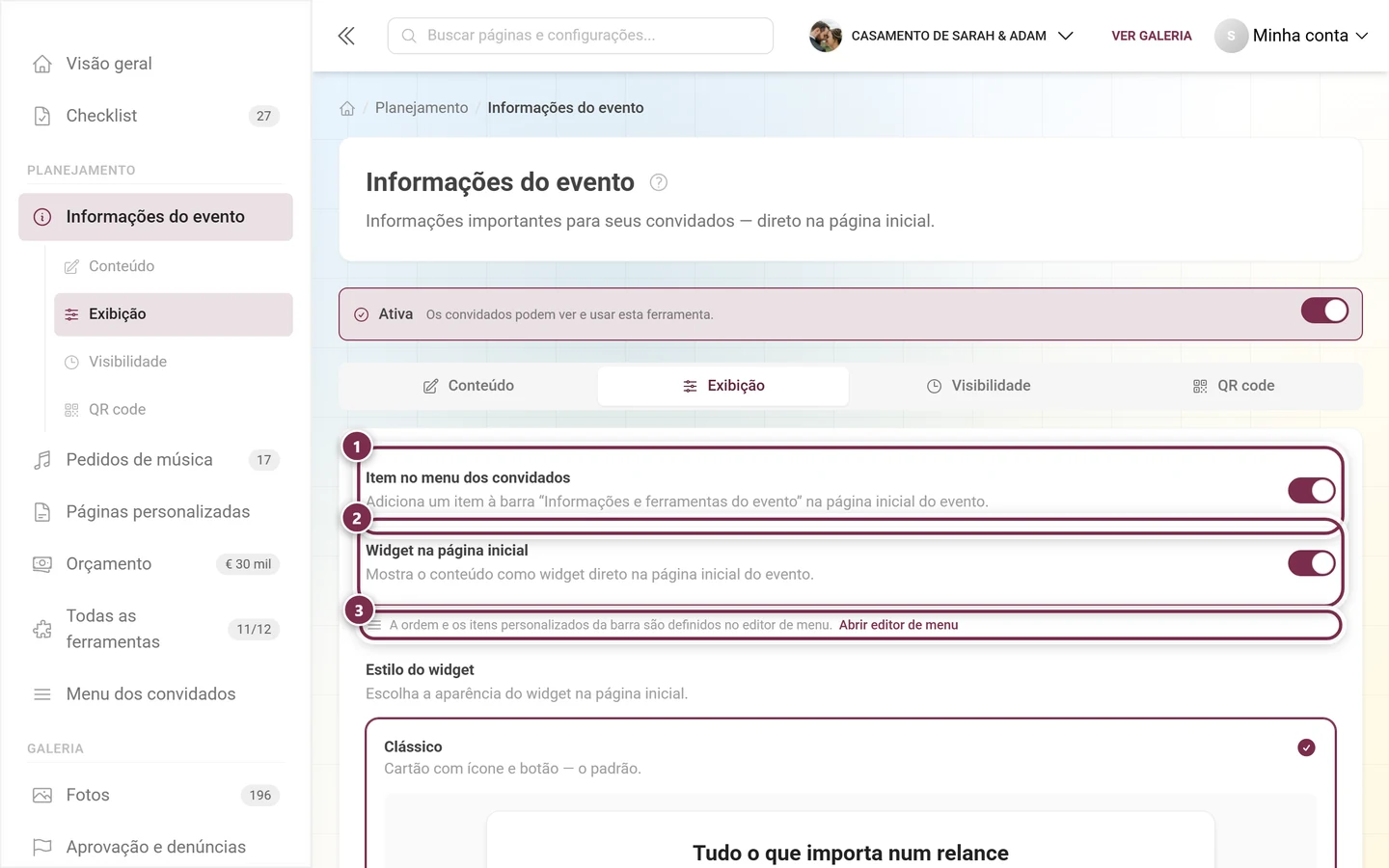The width and height of the screenshot is (1389, 868).
Task: Open help question-mark icon beside page title
Action: pos(659,182)
